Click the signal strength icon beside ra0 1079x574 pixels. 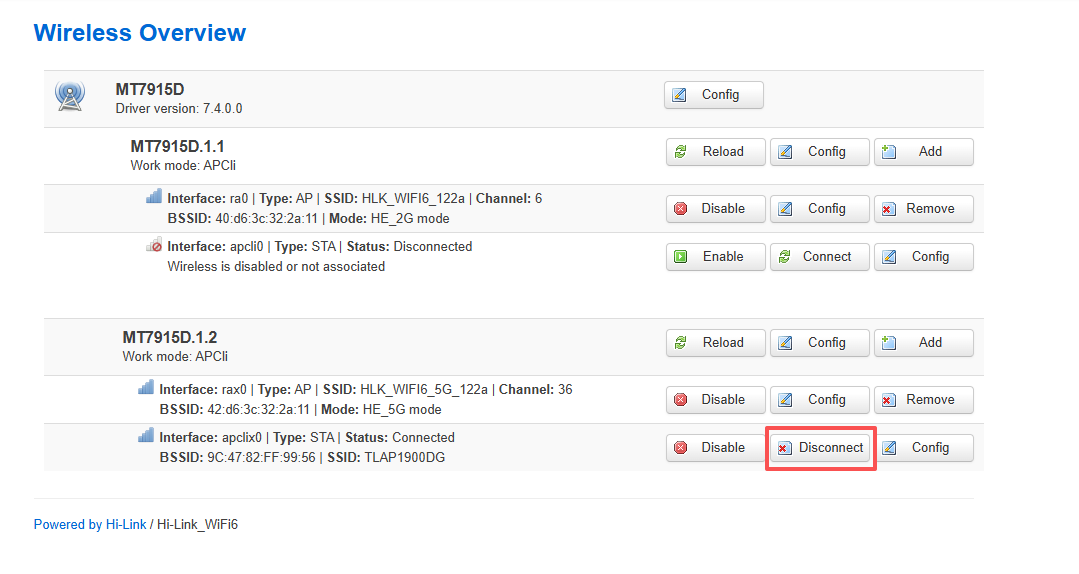pyautogui.click(x=153, y=197)
